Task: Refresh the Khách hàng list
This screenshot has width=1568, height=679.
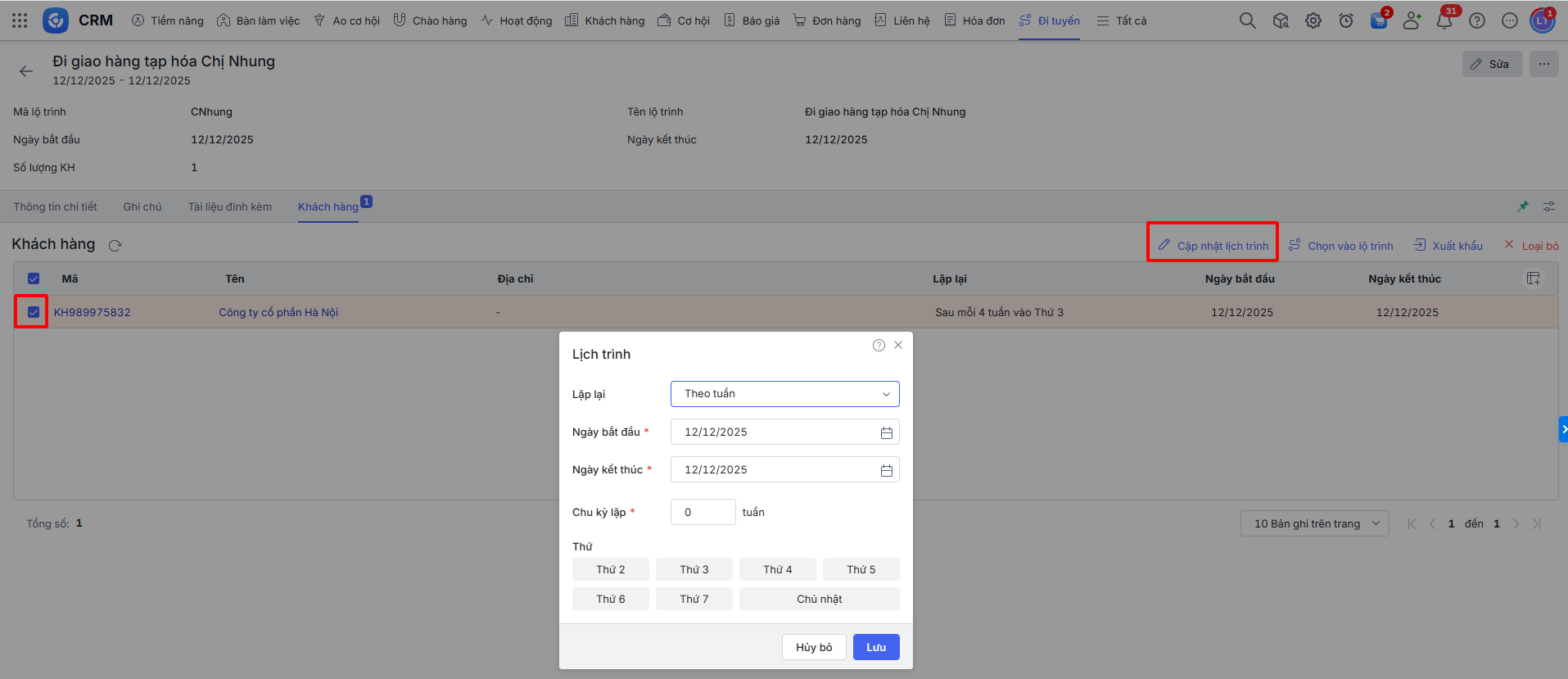Action: coord(115,246)
